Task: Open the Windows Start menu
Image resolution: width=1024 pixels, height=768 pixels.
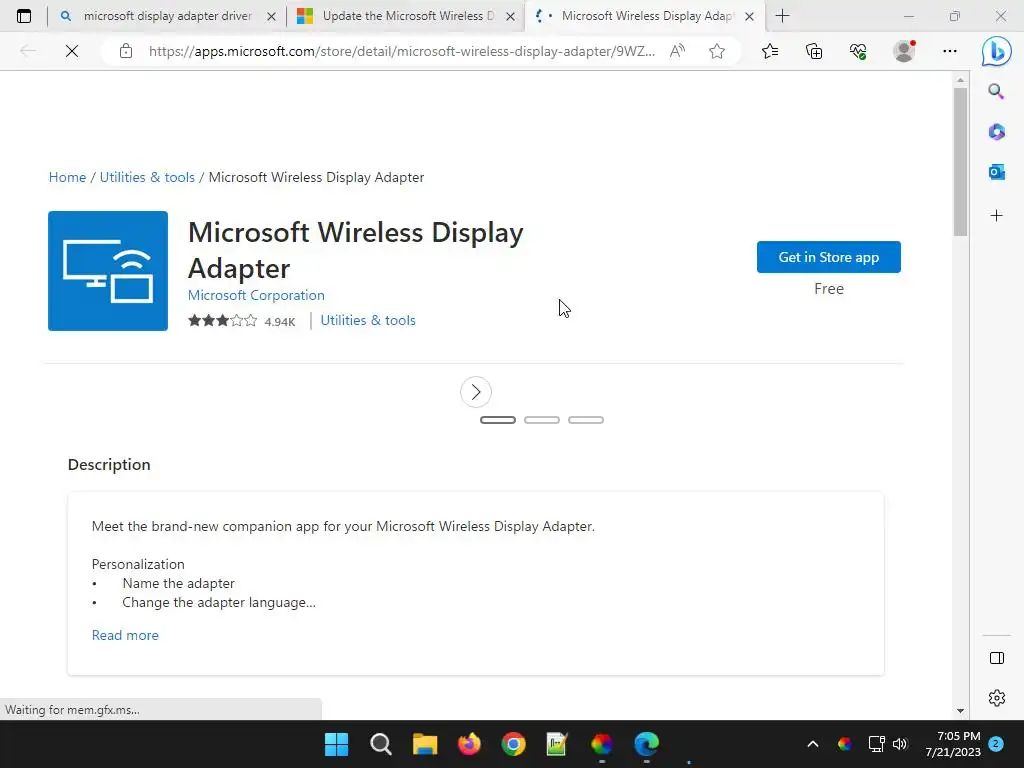Action: pos(336,744)
